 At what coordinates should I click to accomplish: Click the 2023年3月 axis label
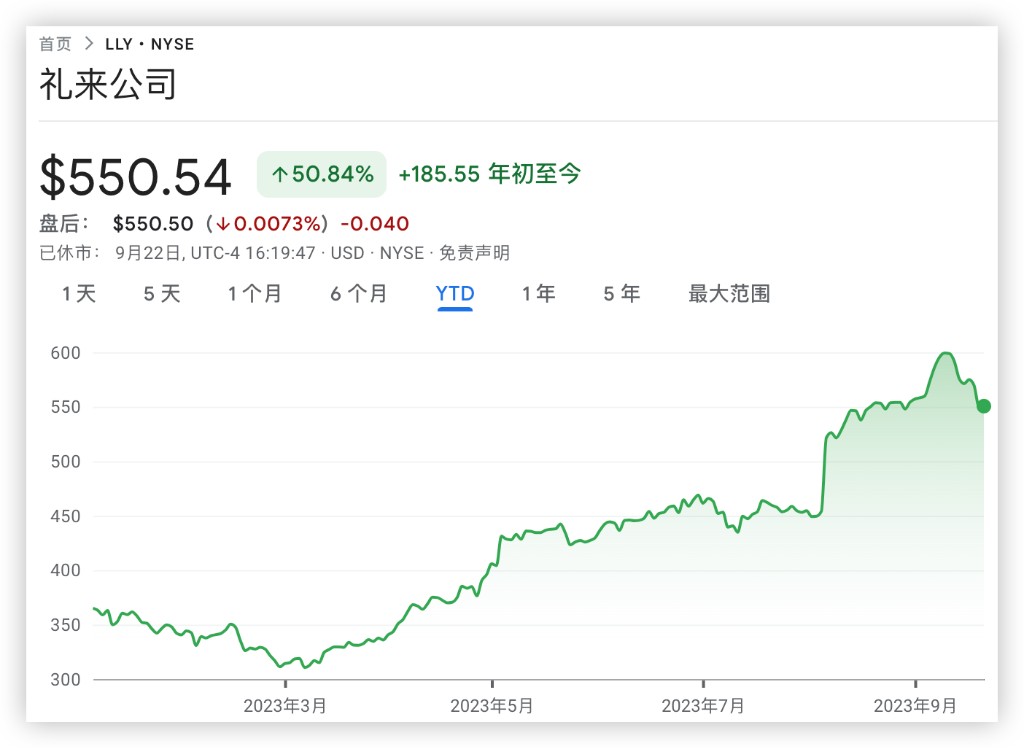point(285,706)
